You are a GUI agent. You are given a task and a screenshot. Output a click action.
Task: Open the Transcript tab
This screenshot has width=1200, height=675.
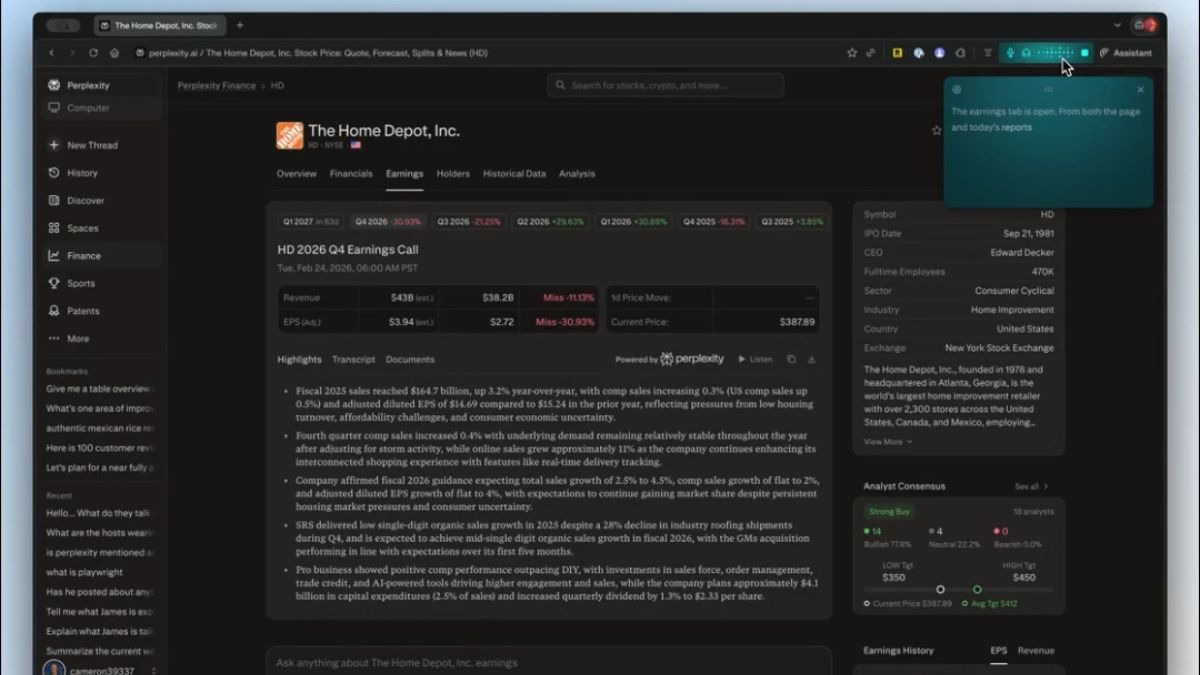(x=354, y=359)
